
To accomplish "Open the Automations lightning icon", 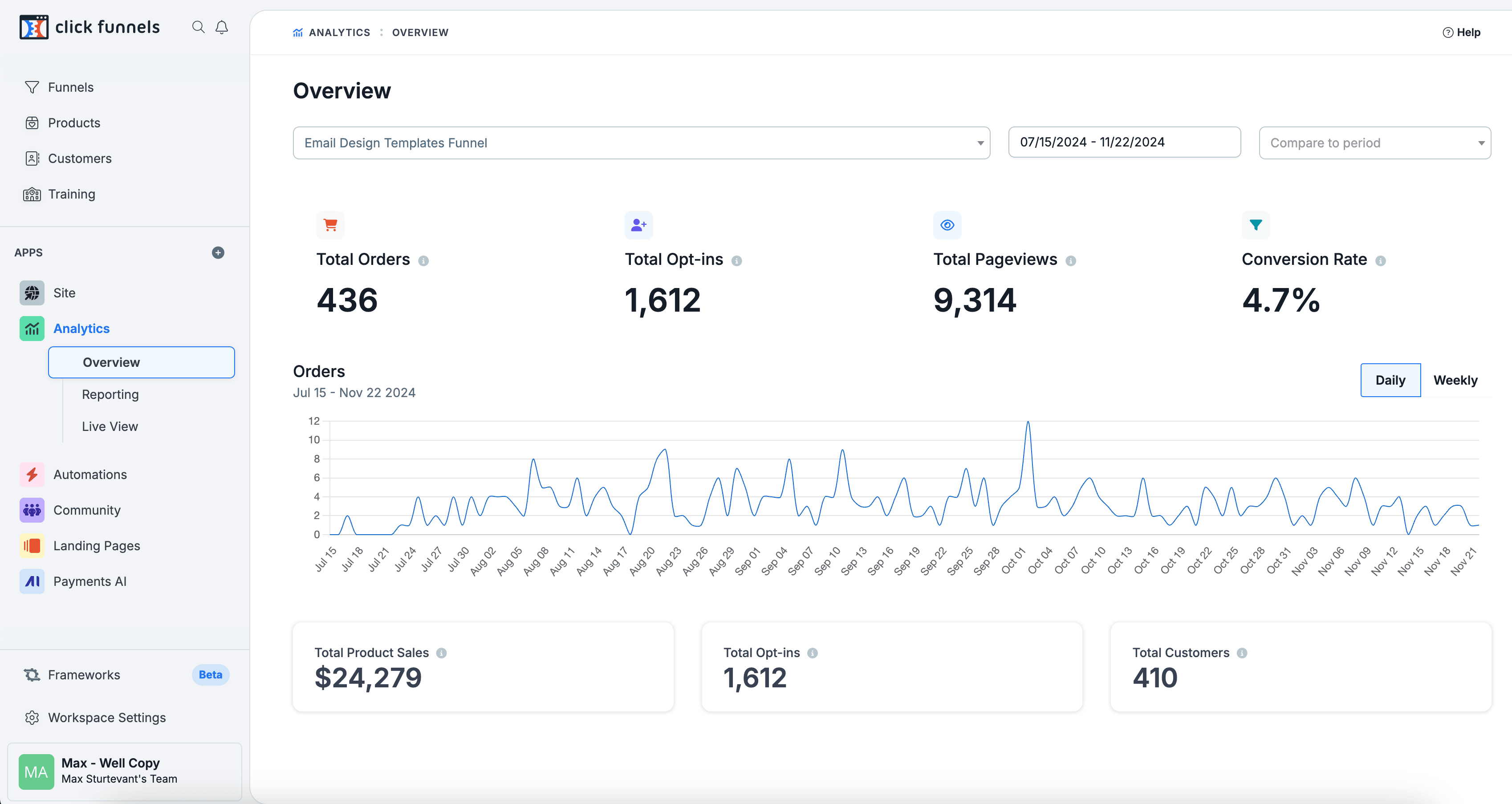I will click(x=33, y=474).
